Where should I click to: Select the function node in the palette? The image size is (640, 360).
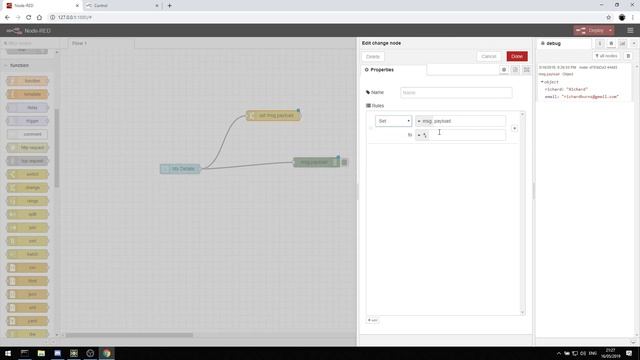(x=27, y=81)
